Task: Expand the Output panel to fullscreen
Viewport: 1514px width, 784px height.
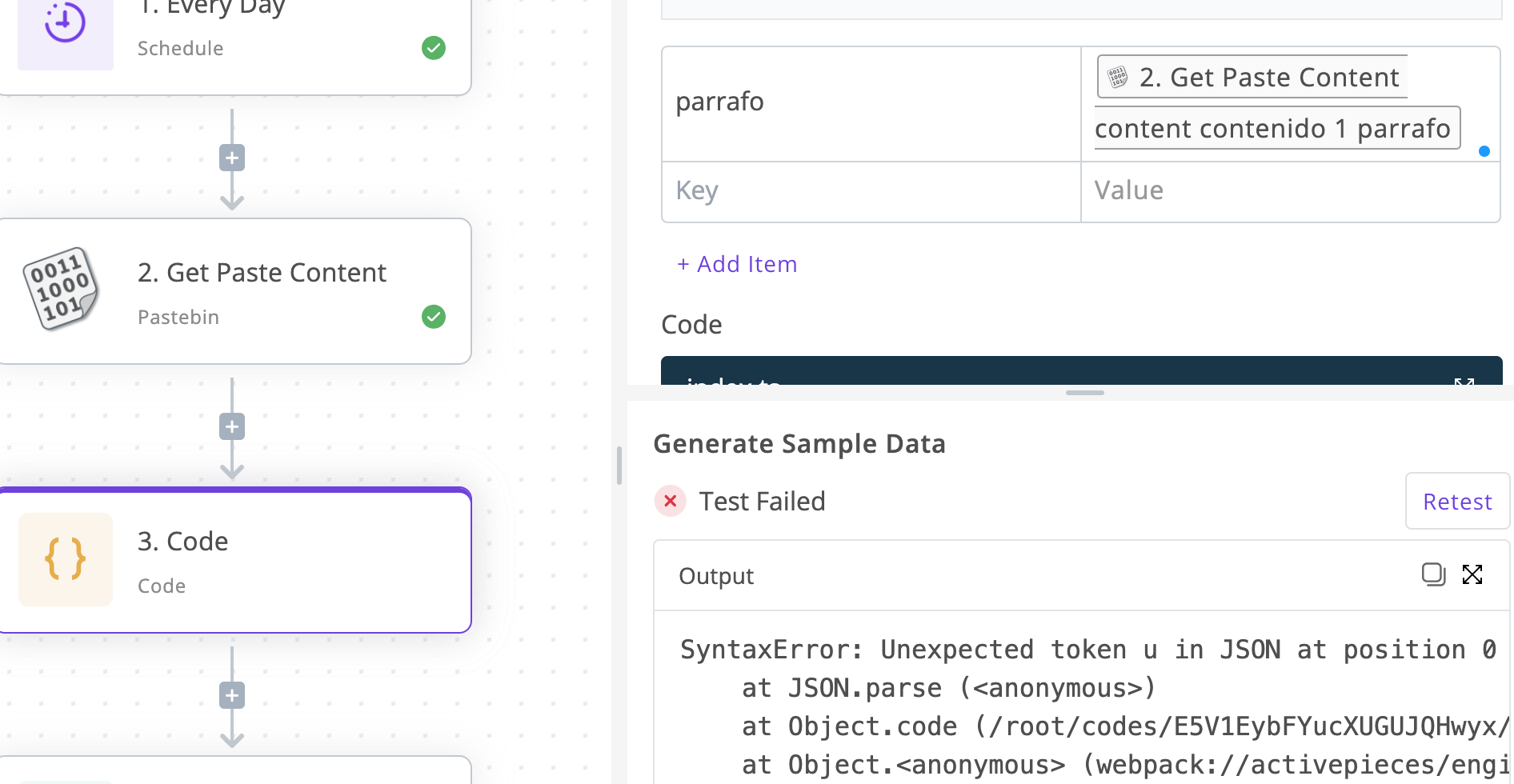Action: pyautogui.click(x=1472, y=574)
